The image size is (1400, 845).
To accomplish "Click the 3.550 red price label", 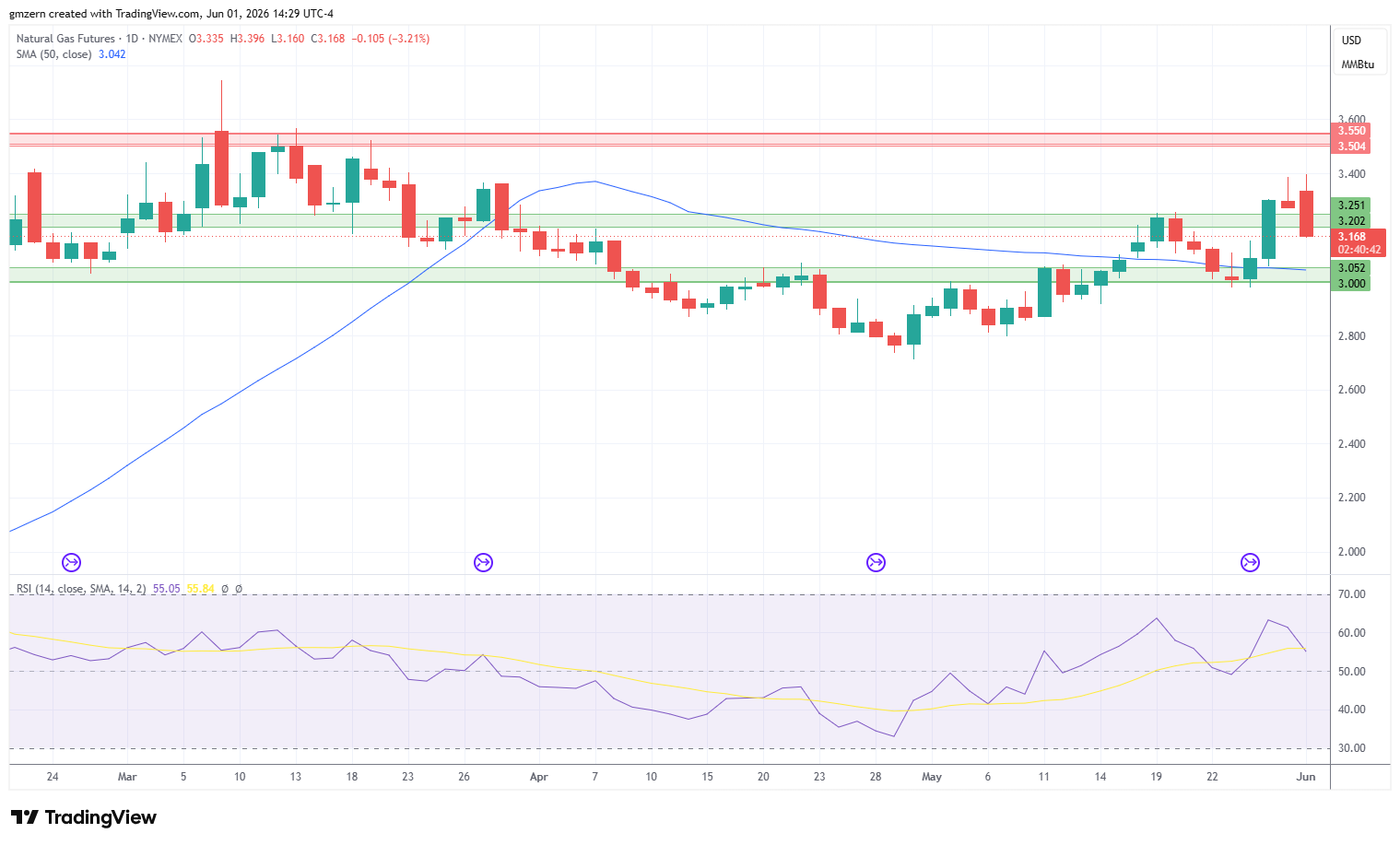I will point(1352,131).
